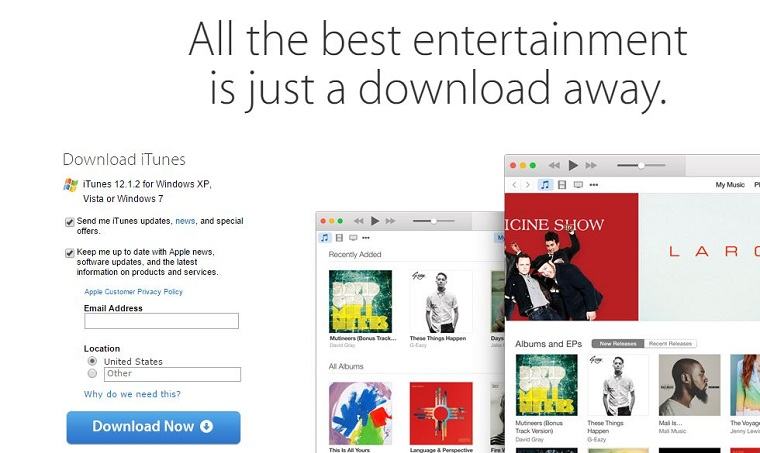
Task: Click the All Albums heading
Action: [x=346, y=366]
